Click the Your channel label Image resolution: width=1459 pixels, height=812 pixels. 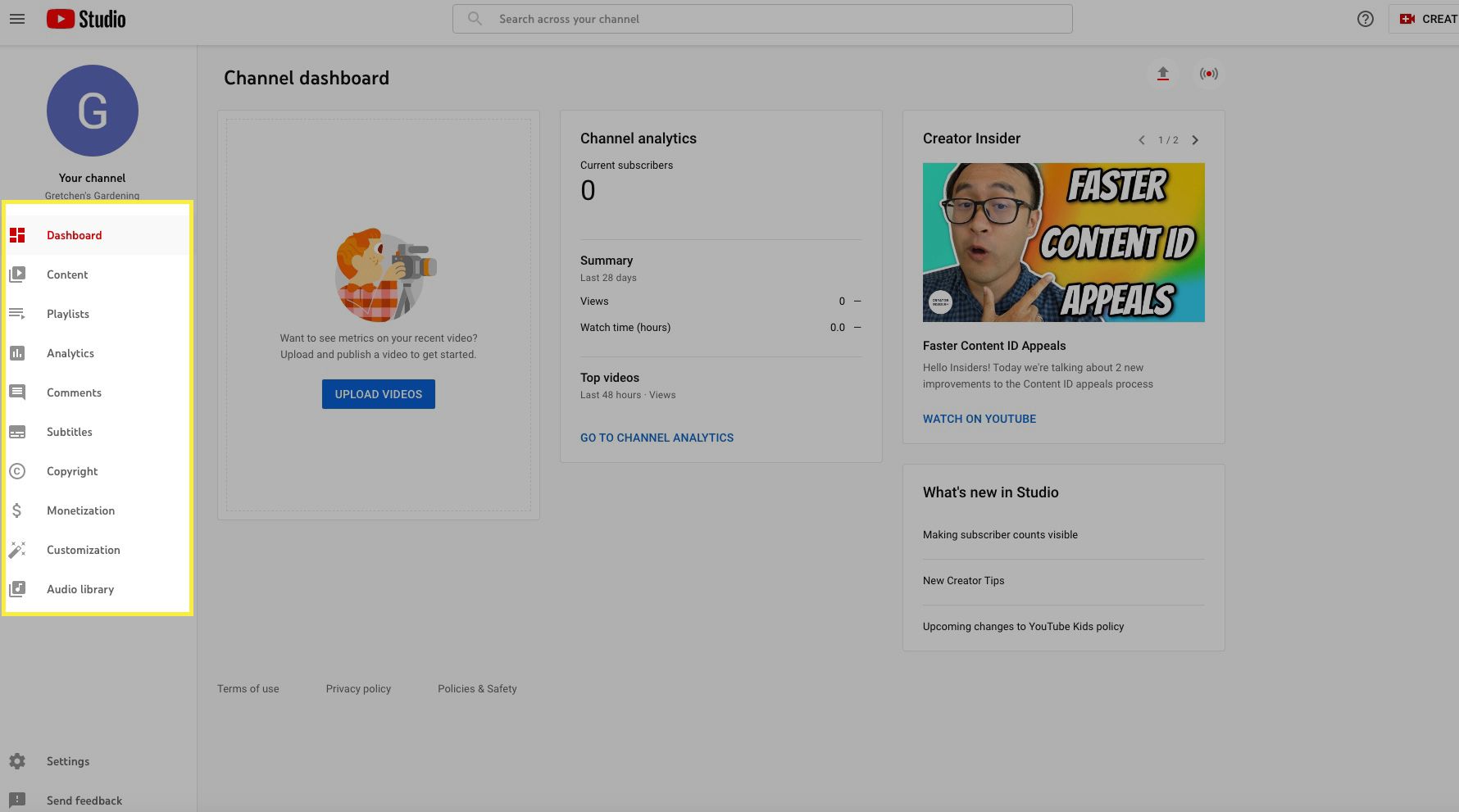click(92, 178)
